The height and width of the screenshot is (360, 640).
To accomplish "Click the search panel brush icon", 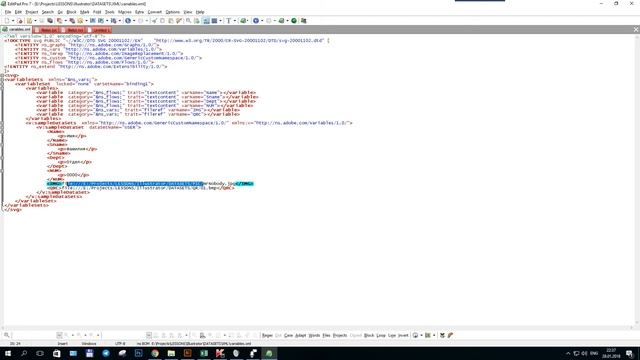I will 450,336.
